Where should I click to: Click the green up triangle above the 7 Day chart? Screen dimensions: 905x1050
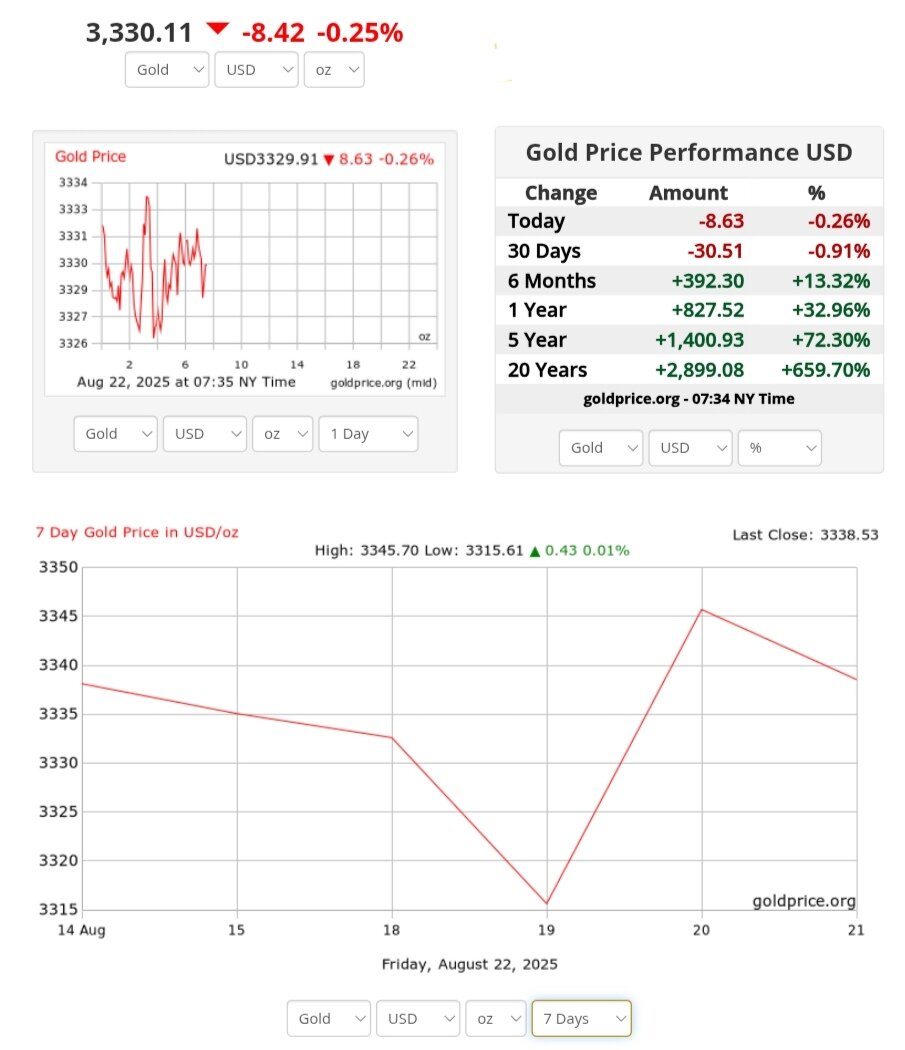(x=535, y=551)
